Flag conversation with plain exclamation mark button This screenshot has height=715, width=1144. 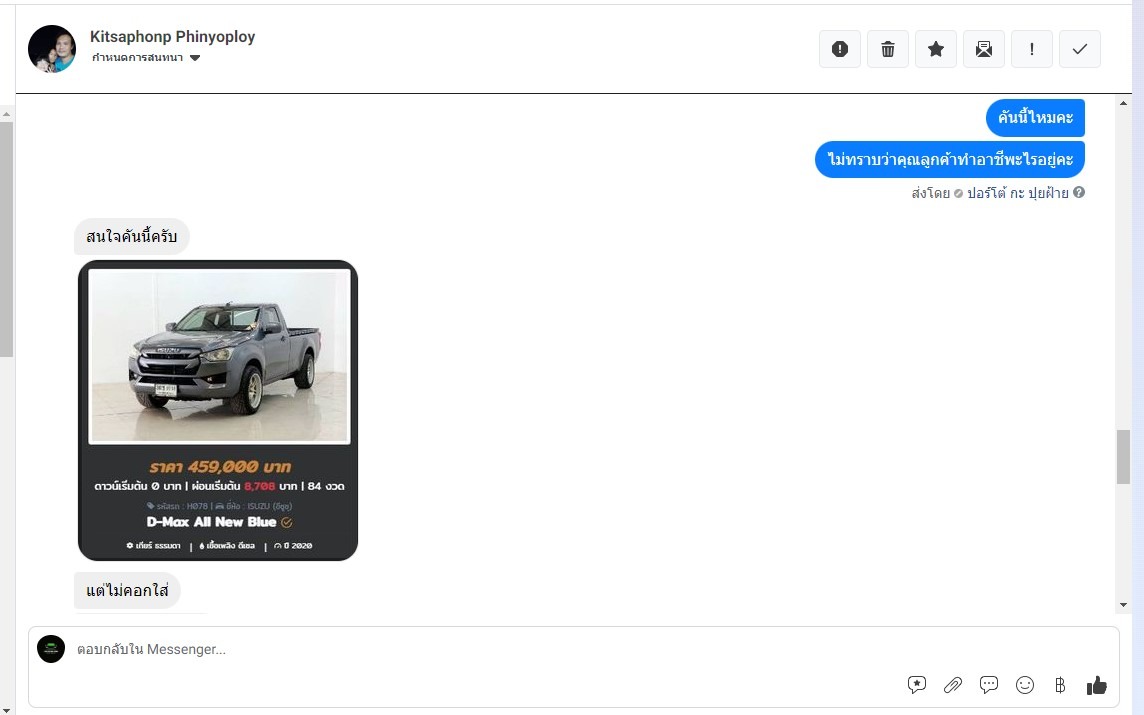click(x=1032, y=49)
